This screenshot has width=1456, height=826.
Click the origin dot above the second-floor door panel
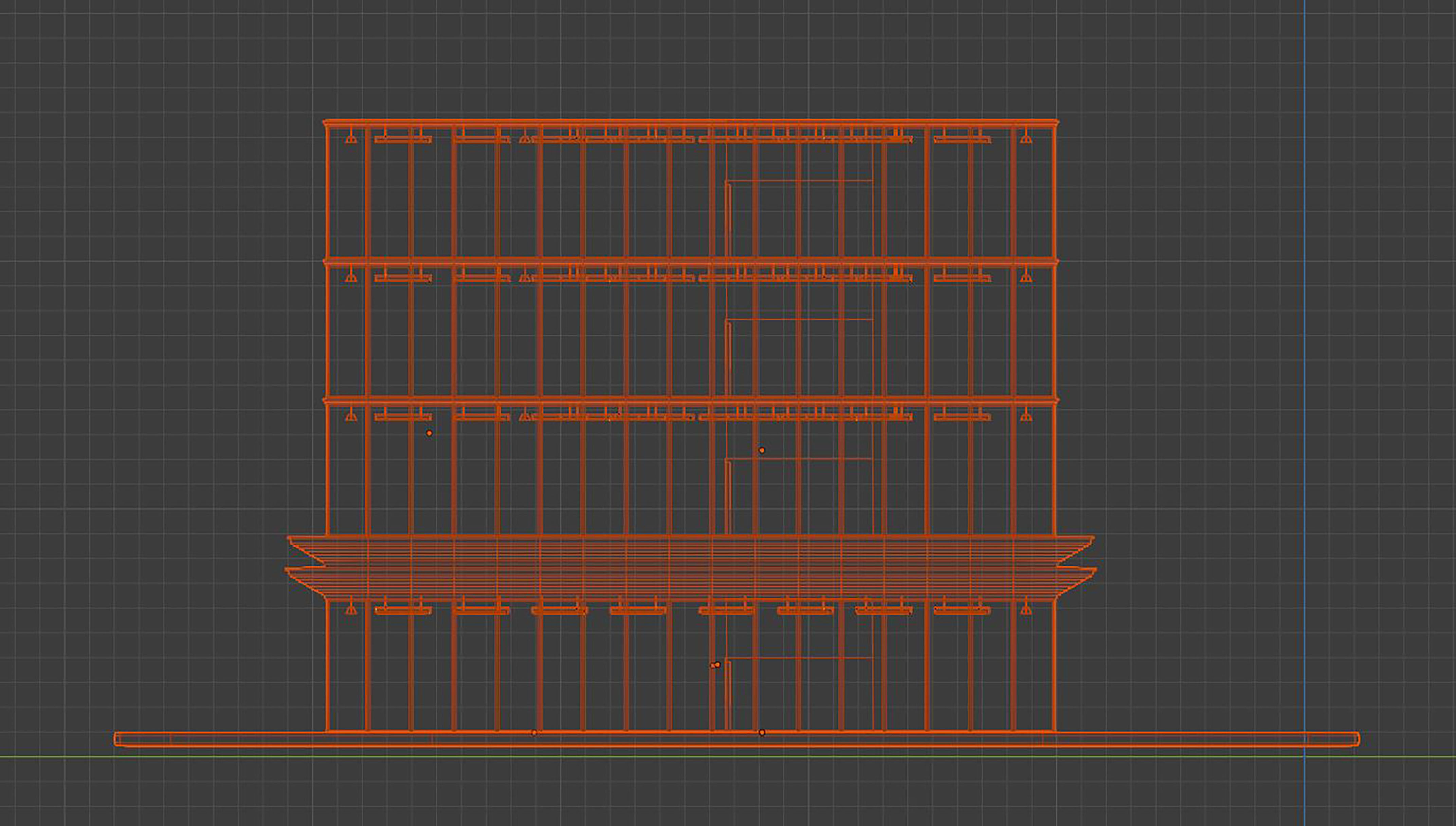pos(762,450)
